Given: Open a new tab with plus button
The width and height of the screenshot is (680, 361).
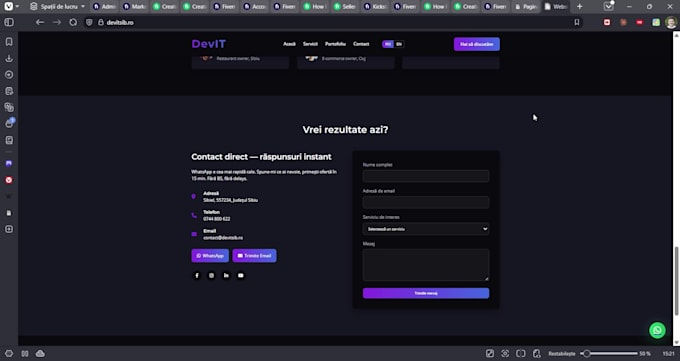Looking at the screenshot, I should coord(579,7).
